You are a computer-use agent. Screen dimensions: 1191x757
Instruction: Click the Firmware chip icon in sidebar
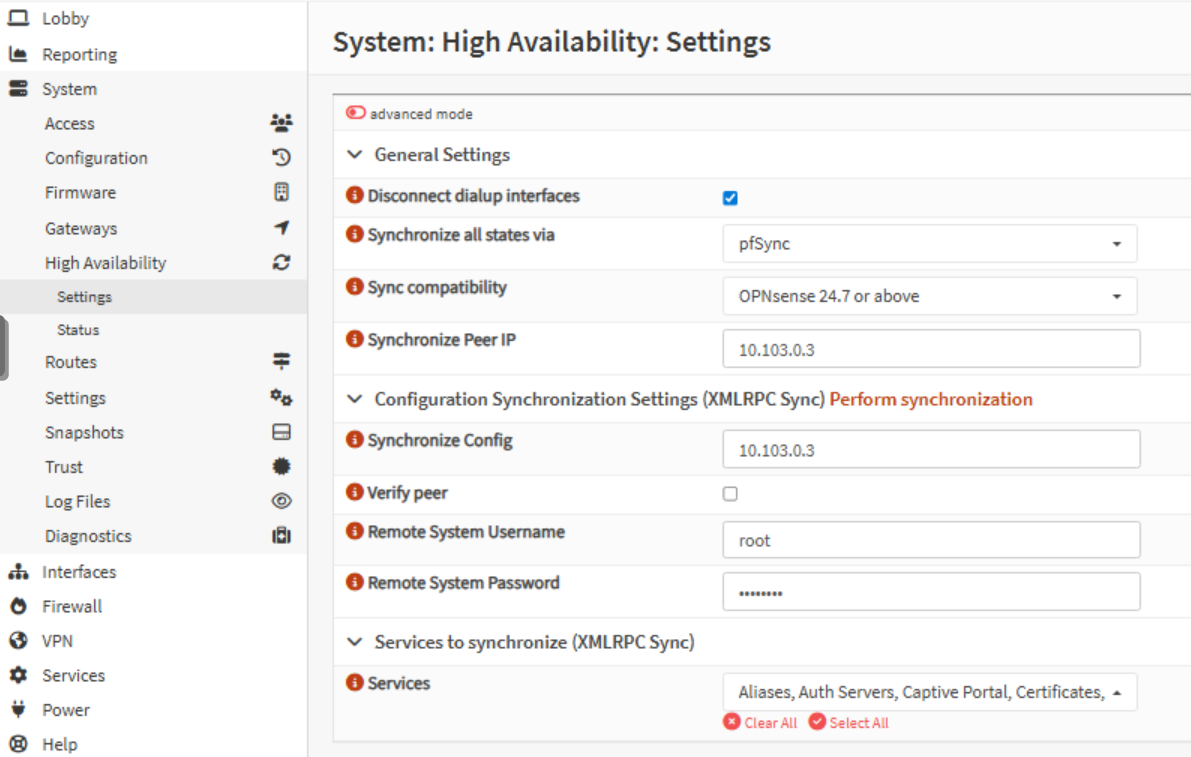[281, 192]
